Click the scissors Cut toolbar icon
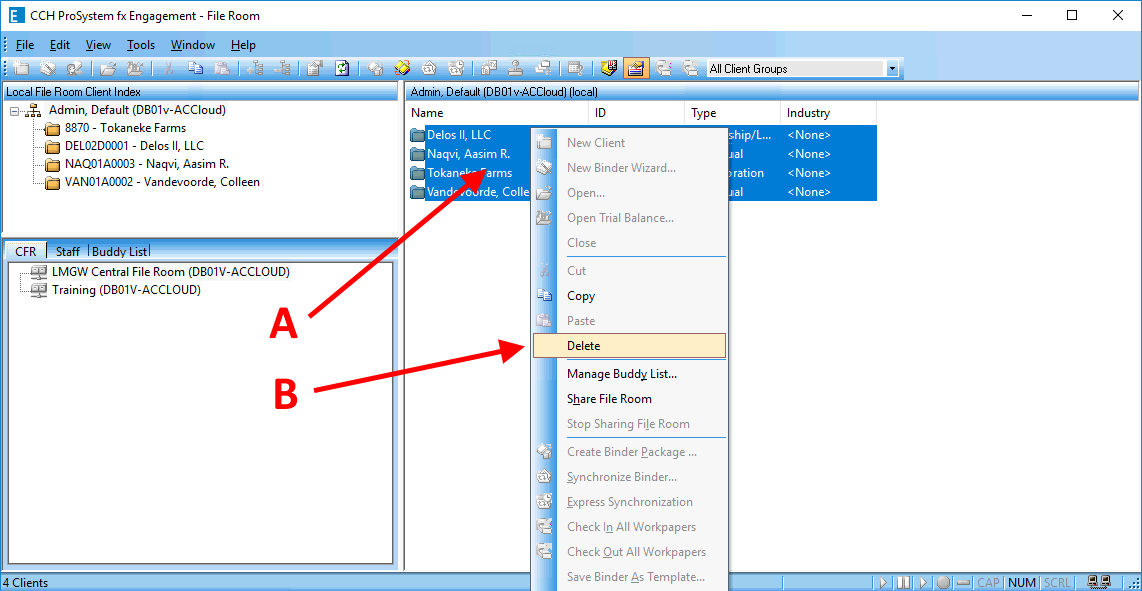 coord(168,69)
